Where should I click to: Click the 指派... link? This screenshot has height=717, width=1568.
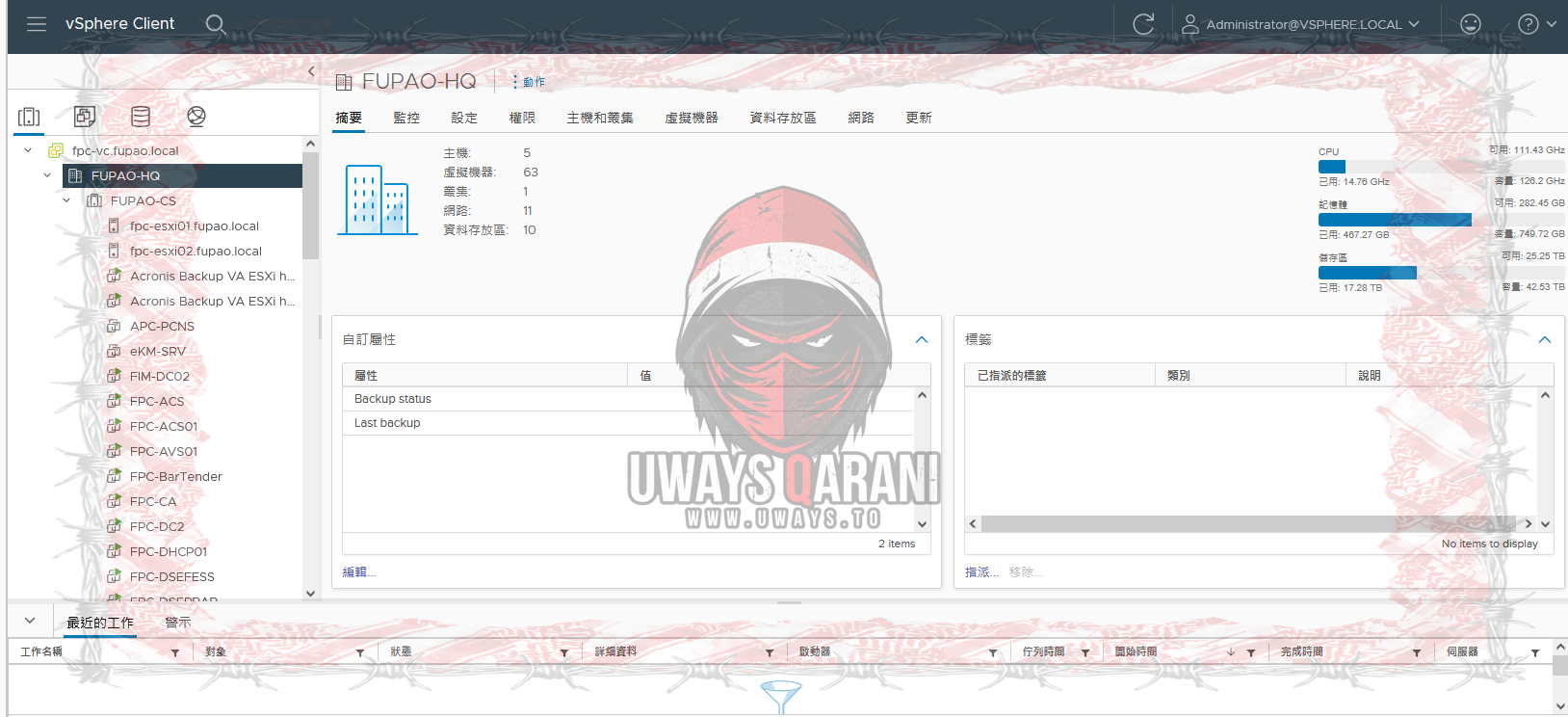[981, 571]
